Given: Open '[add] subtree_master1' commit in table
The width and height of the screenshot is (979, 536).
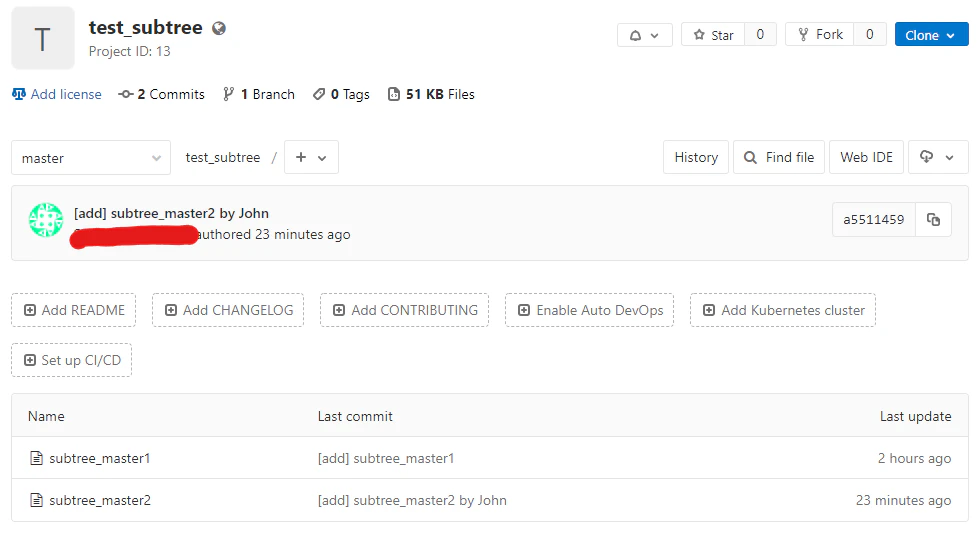Looking at the screenshot, I should point(386,459).
